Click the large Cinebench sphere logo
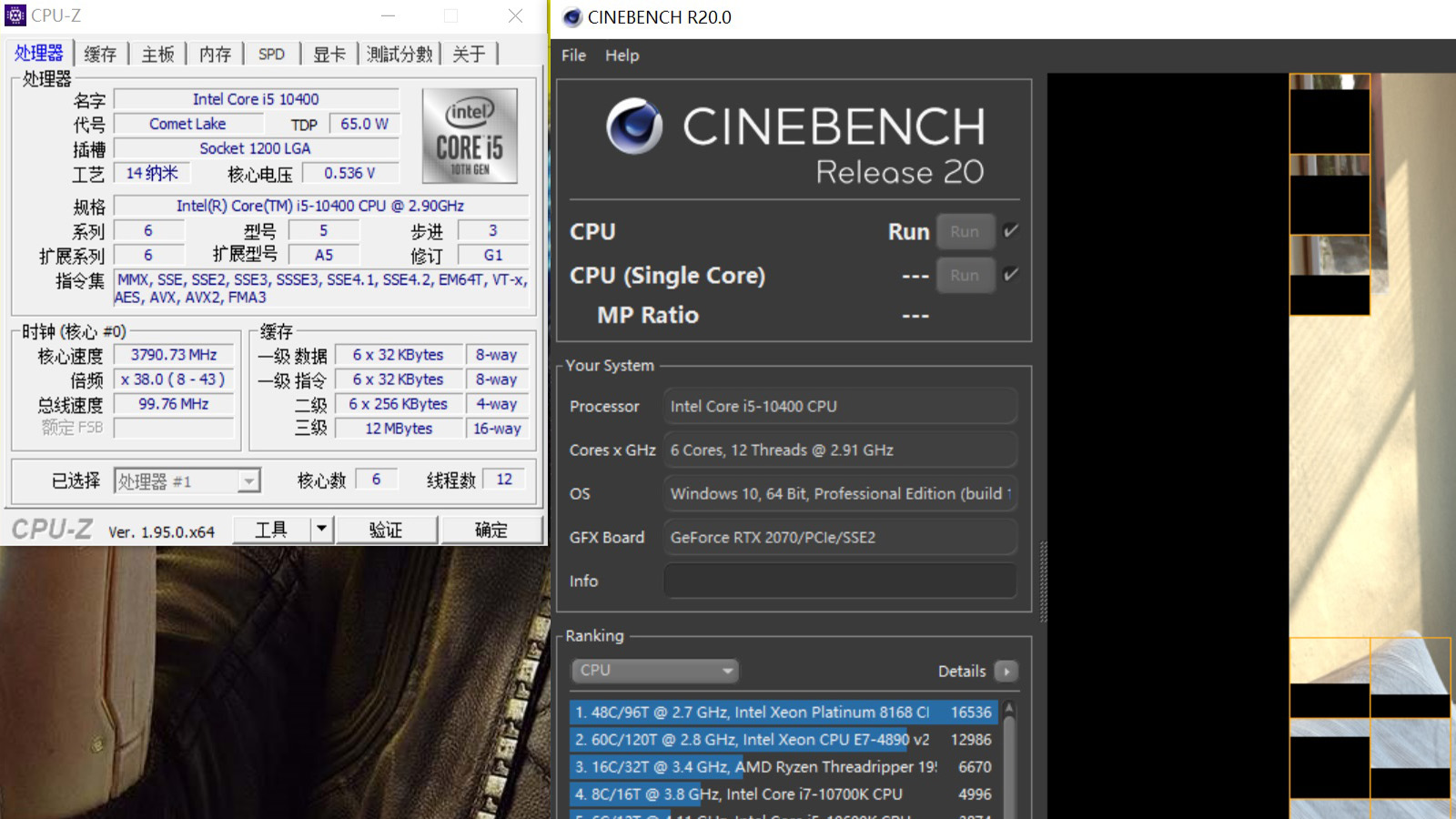Image resolution: width=1456 pixels, height=819 pixels. pos(634,126)
